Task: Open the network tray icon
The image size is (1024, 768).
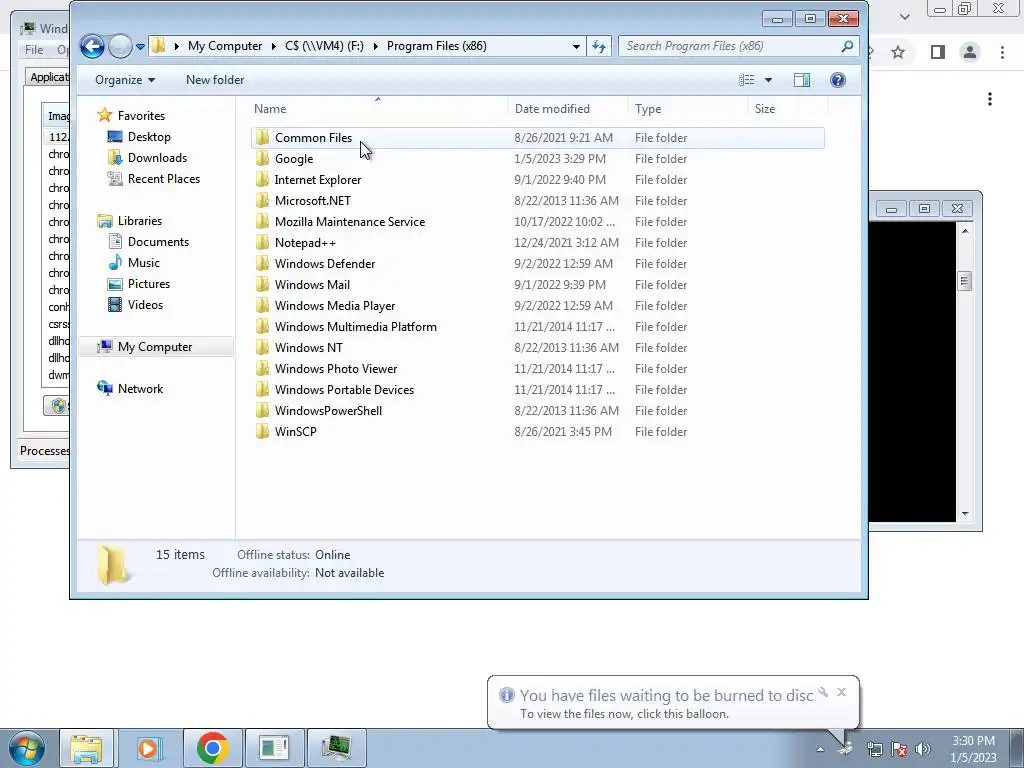Action: pos(874,749)
